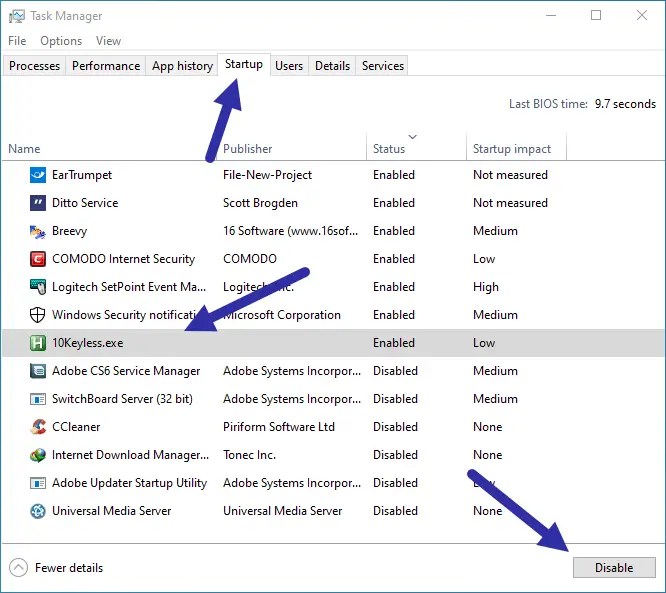Click the Task Manager title bar icon
The image size is (666, 593).
coord(17,16)
